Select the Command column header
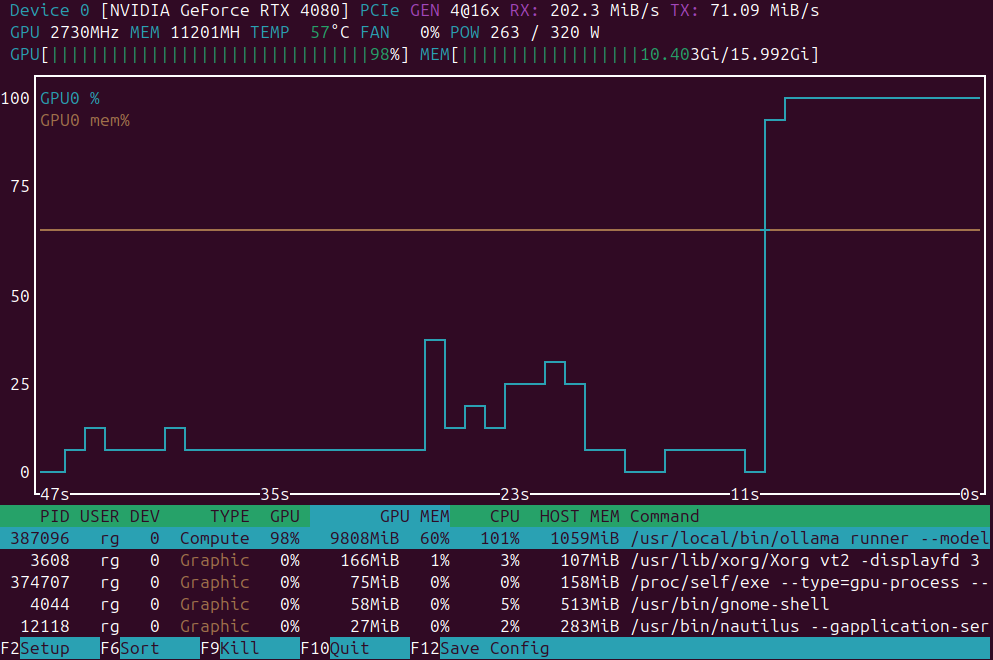The image size is (993, 660). [664, 516]
